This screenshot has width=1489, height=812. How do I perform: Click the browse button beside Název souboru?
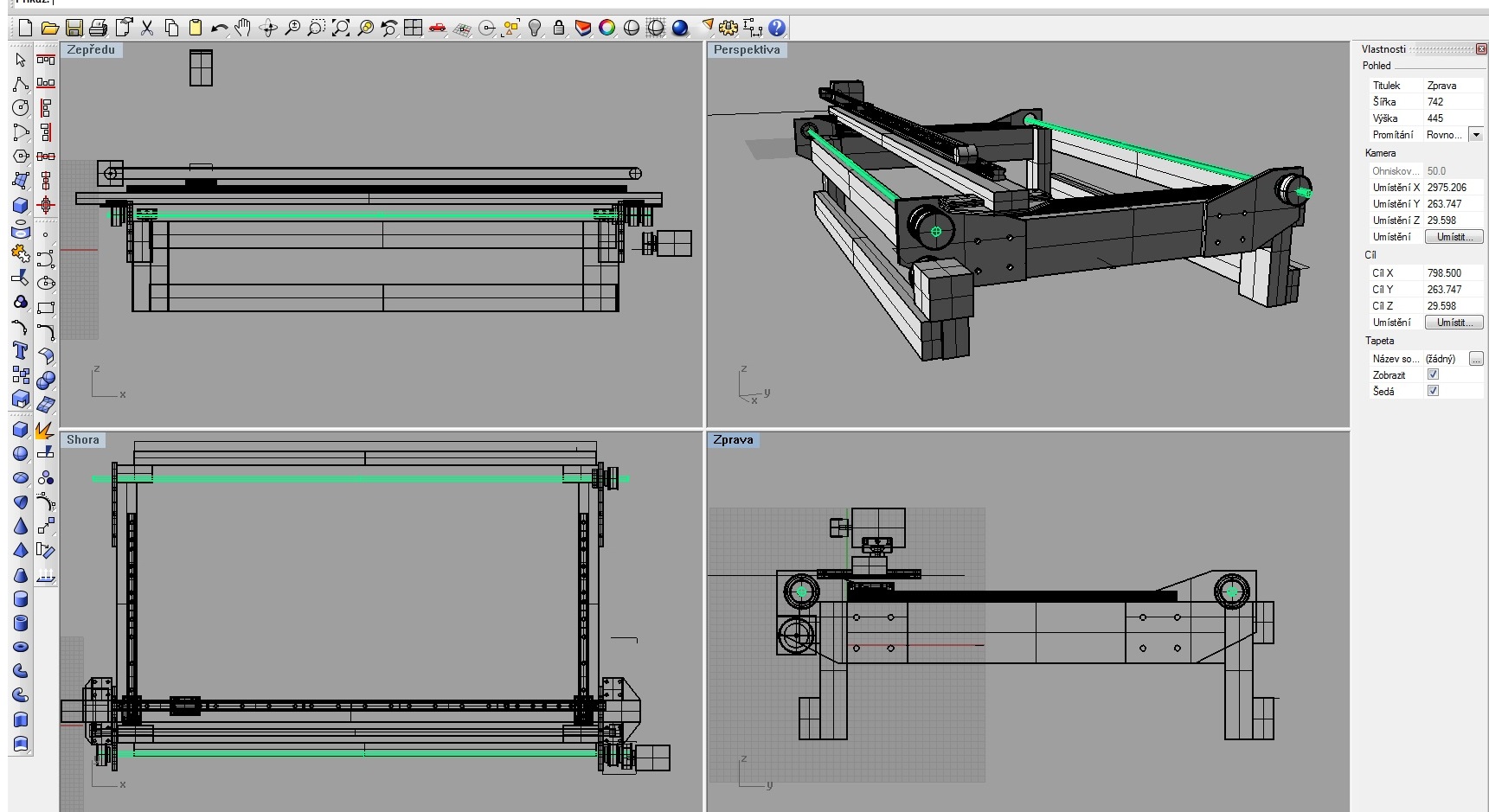tap(1476, 359)
